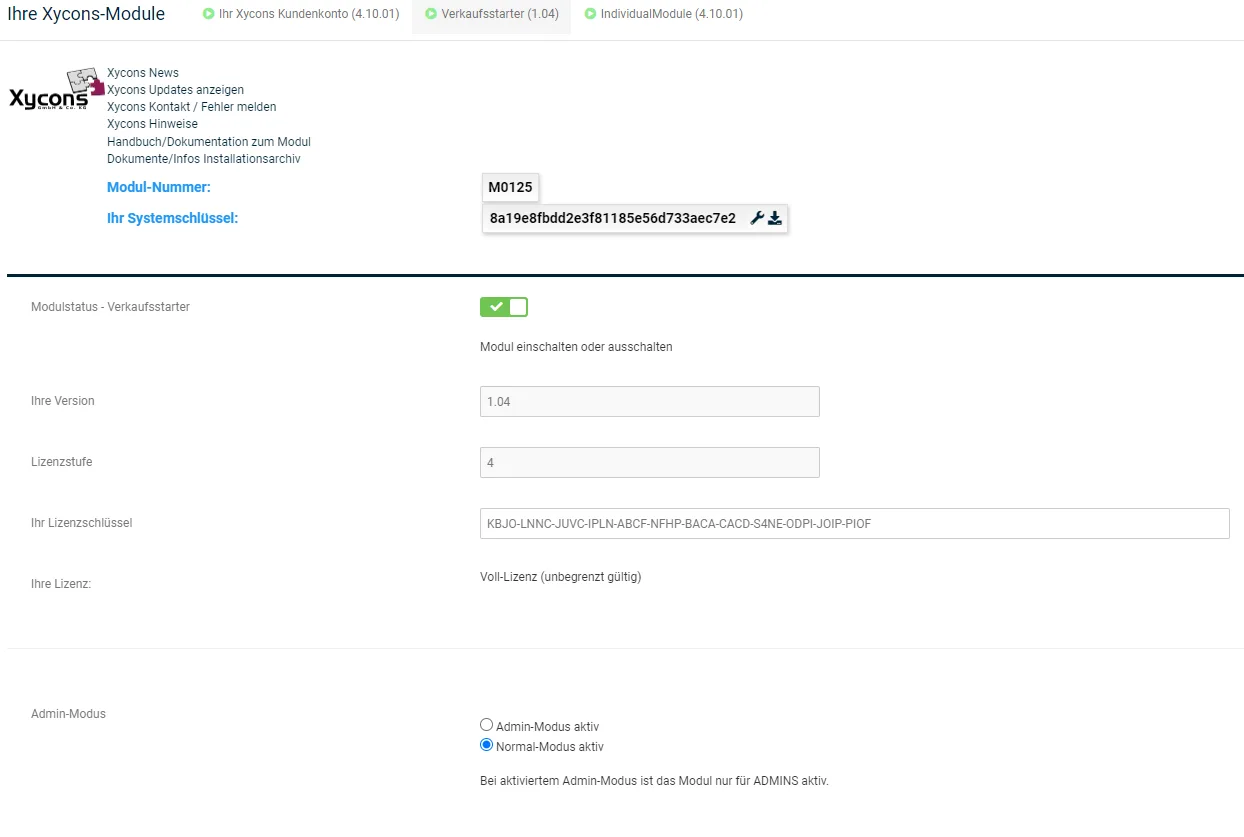The image size is (1244, 837).
Task: Click the Voll-Lizenz (unbegrenzt gültig) text
Action: coord(561,577)
